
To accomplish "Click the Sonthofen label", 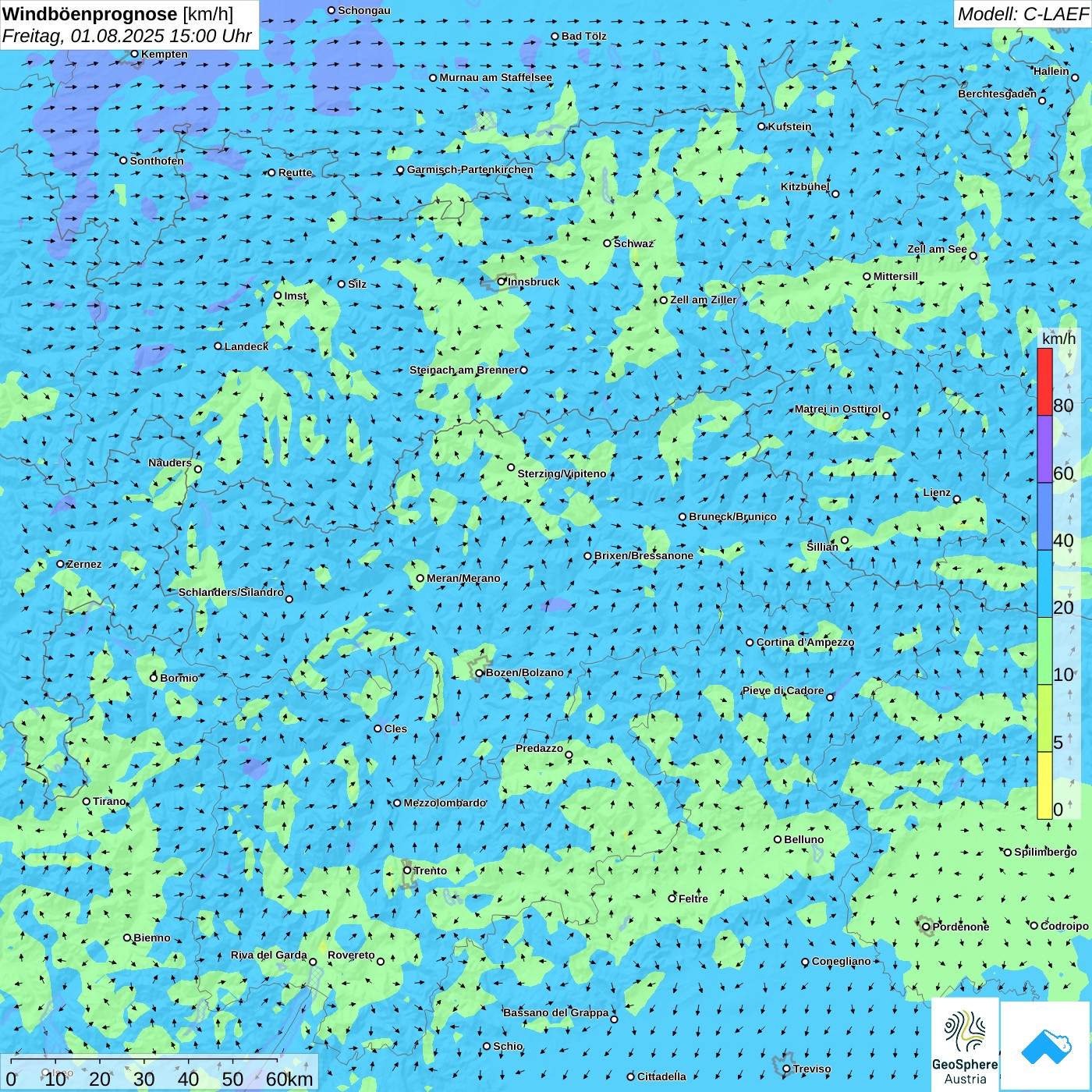I will click(157, 161).
